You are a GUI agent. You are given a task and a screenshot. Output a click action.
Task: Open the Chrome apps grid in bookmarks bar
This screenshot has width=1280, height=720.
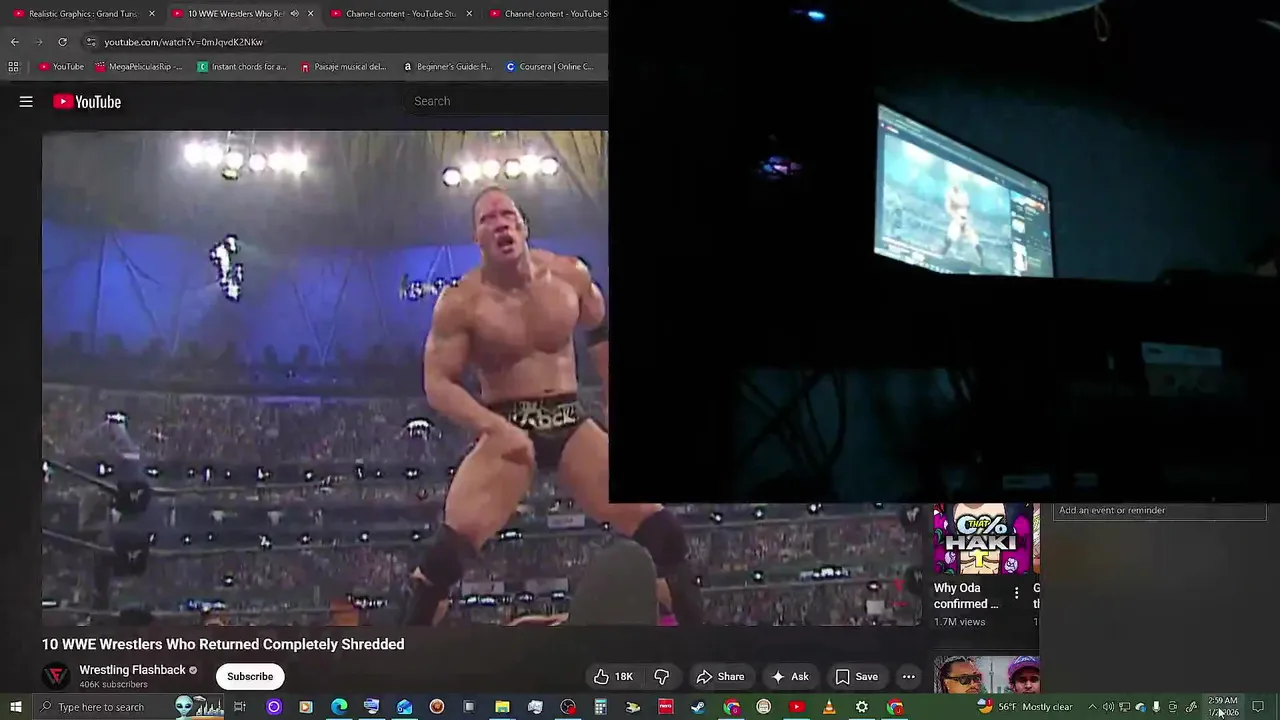13,67
